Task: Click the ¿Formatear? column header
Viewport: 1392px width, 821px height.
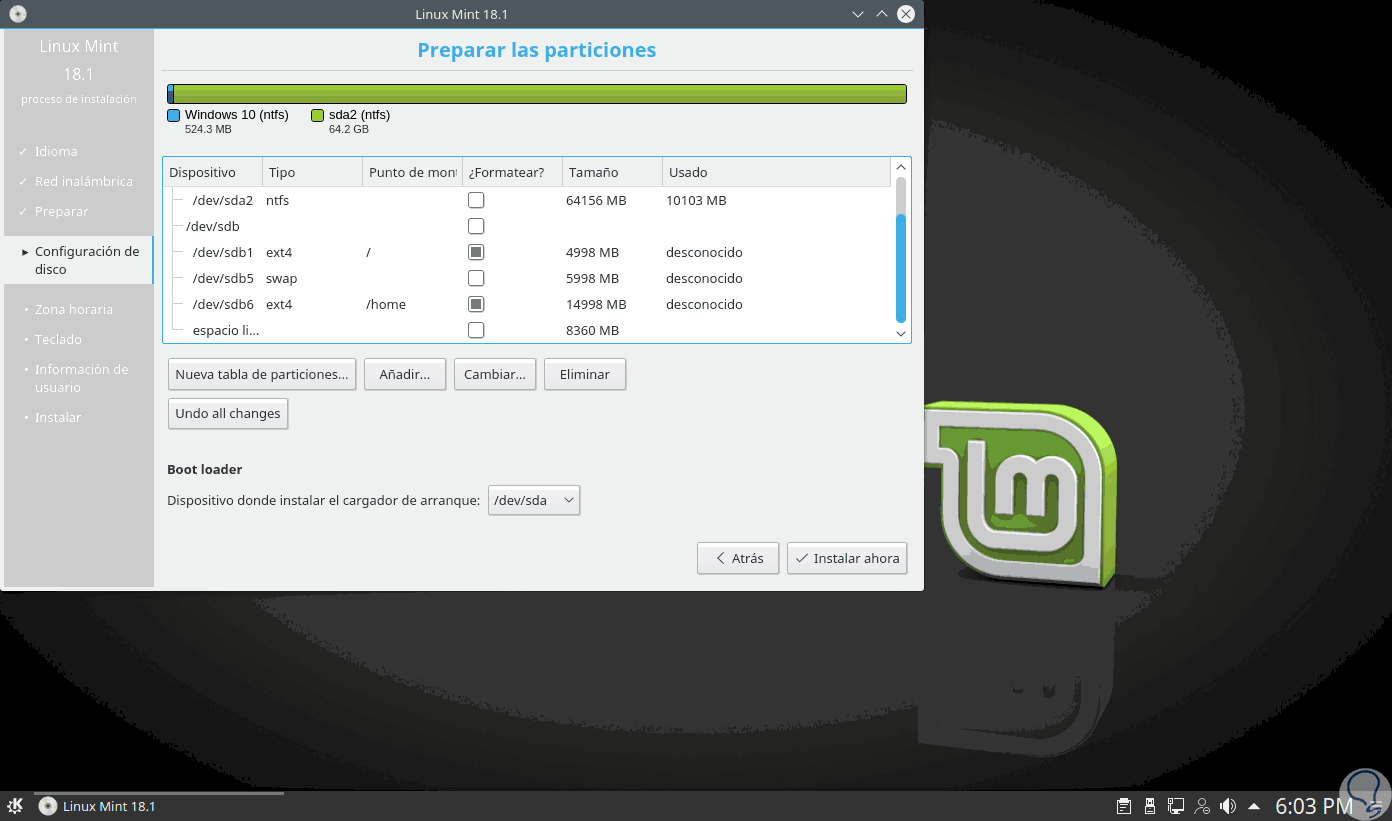Action: (x=512, y=173)
